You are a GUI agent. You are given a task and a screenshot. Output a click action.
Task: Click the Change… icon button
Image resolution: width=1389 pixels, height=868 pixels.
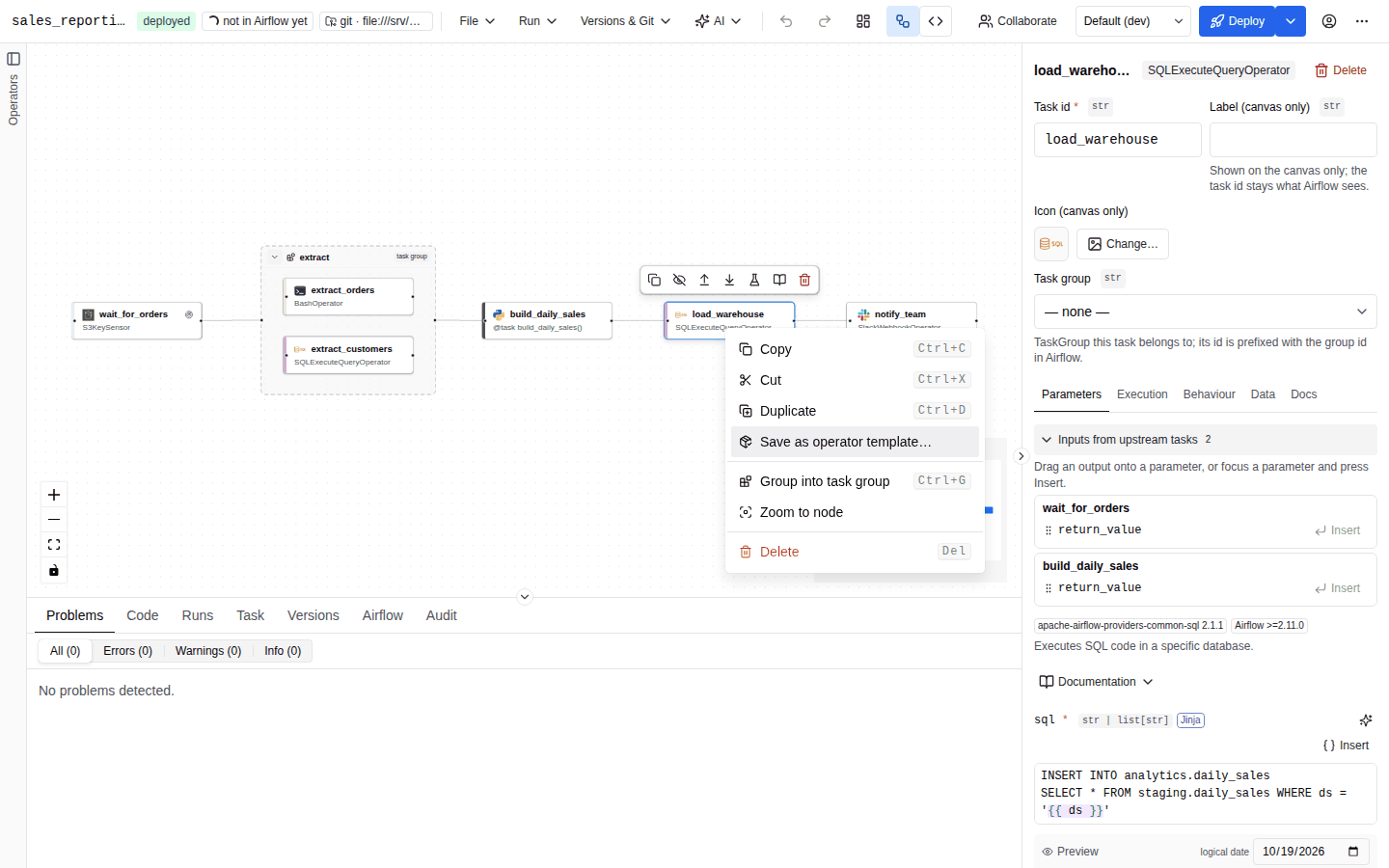pyautogui.click(x=1123, y=244)
